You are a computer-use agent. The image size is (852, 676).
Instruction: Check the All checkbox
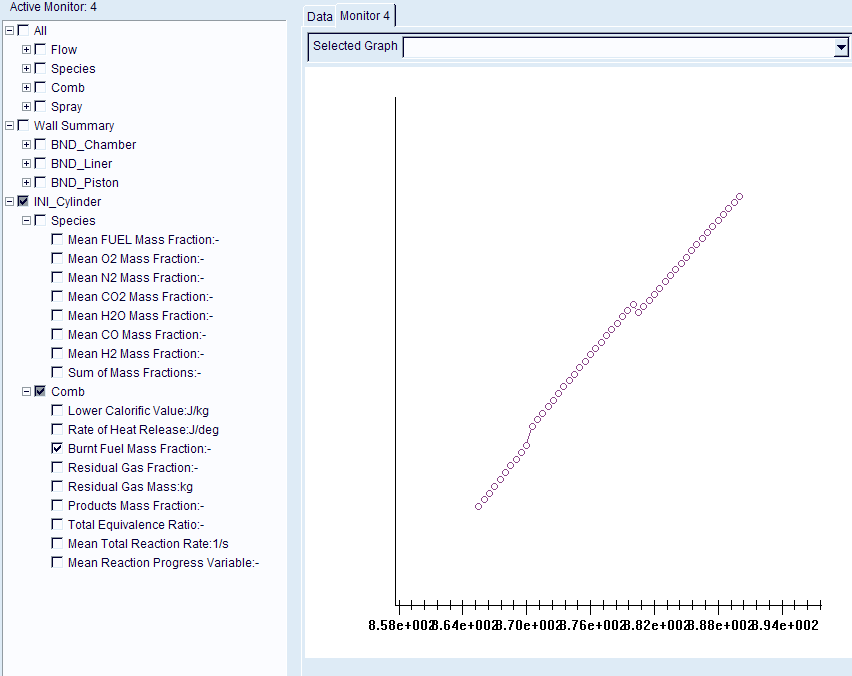[23, 30]
